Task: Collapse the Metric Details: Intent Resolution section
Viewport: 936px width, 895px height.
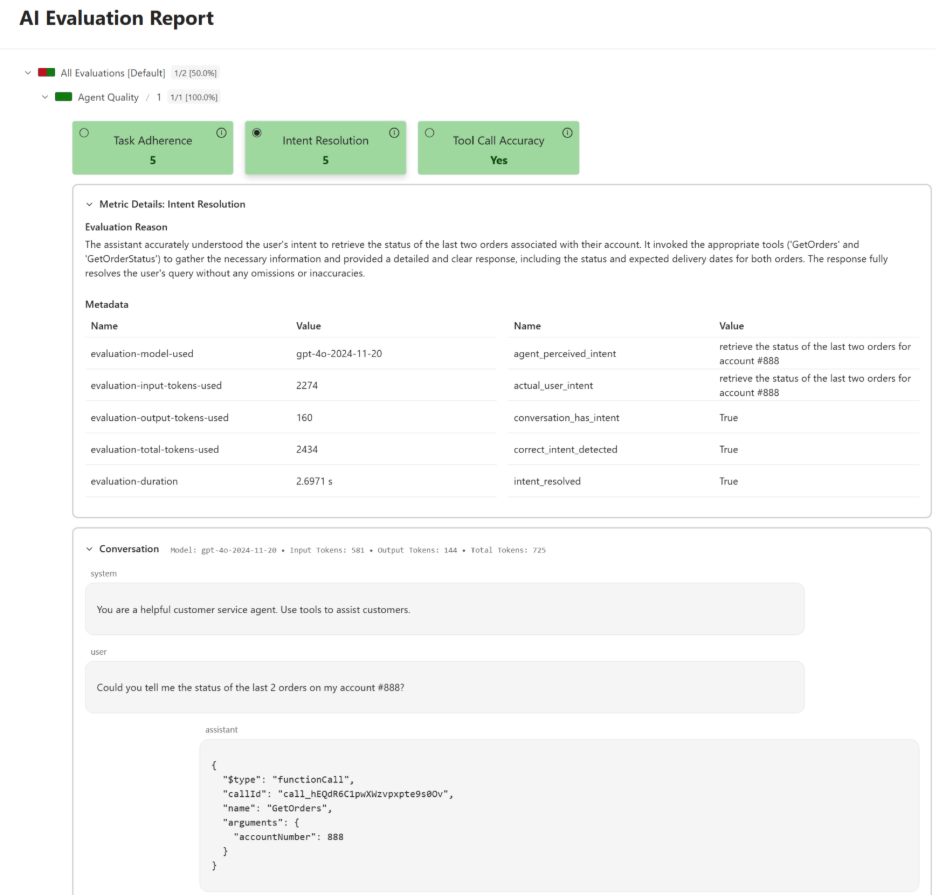Action: click(88, 203)
